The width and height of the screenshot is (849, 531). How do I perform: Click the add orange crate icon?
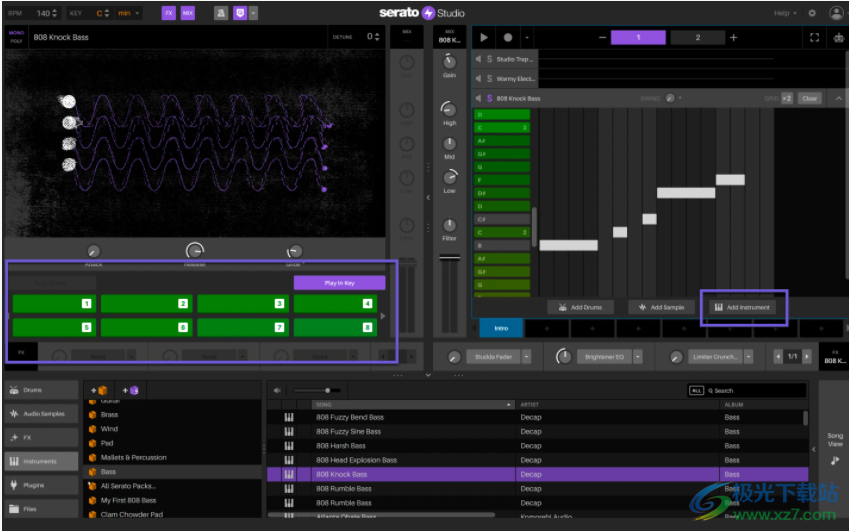click(100, 390)
